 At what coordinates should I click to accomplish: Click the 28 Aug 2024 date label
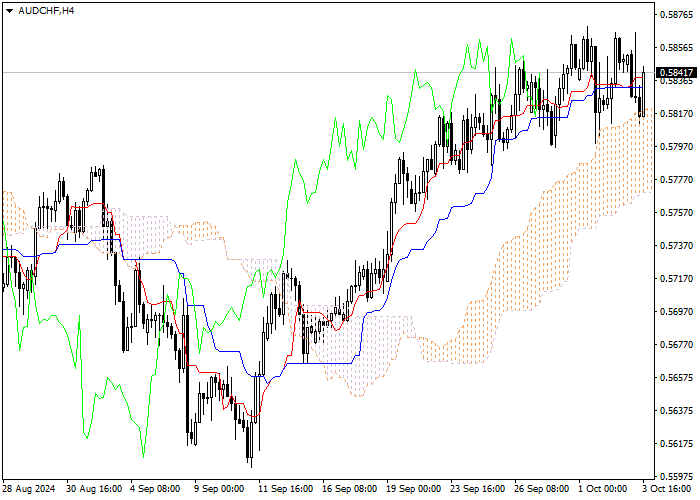(x=29, y=489)
